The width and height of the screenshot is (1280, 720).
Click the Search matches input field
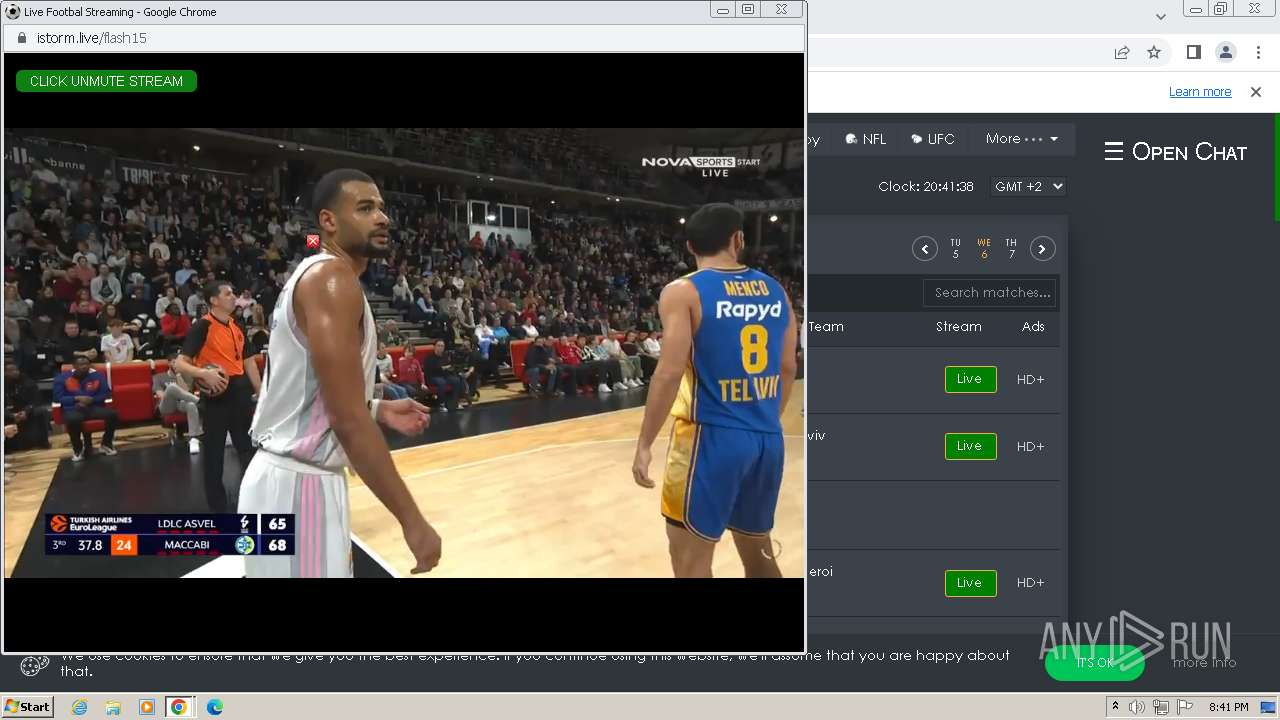click(990, 293)
